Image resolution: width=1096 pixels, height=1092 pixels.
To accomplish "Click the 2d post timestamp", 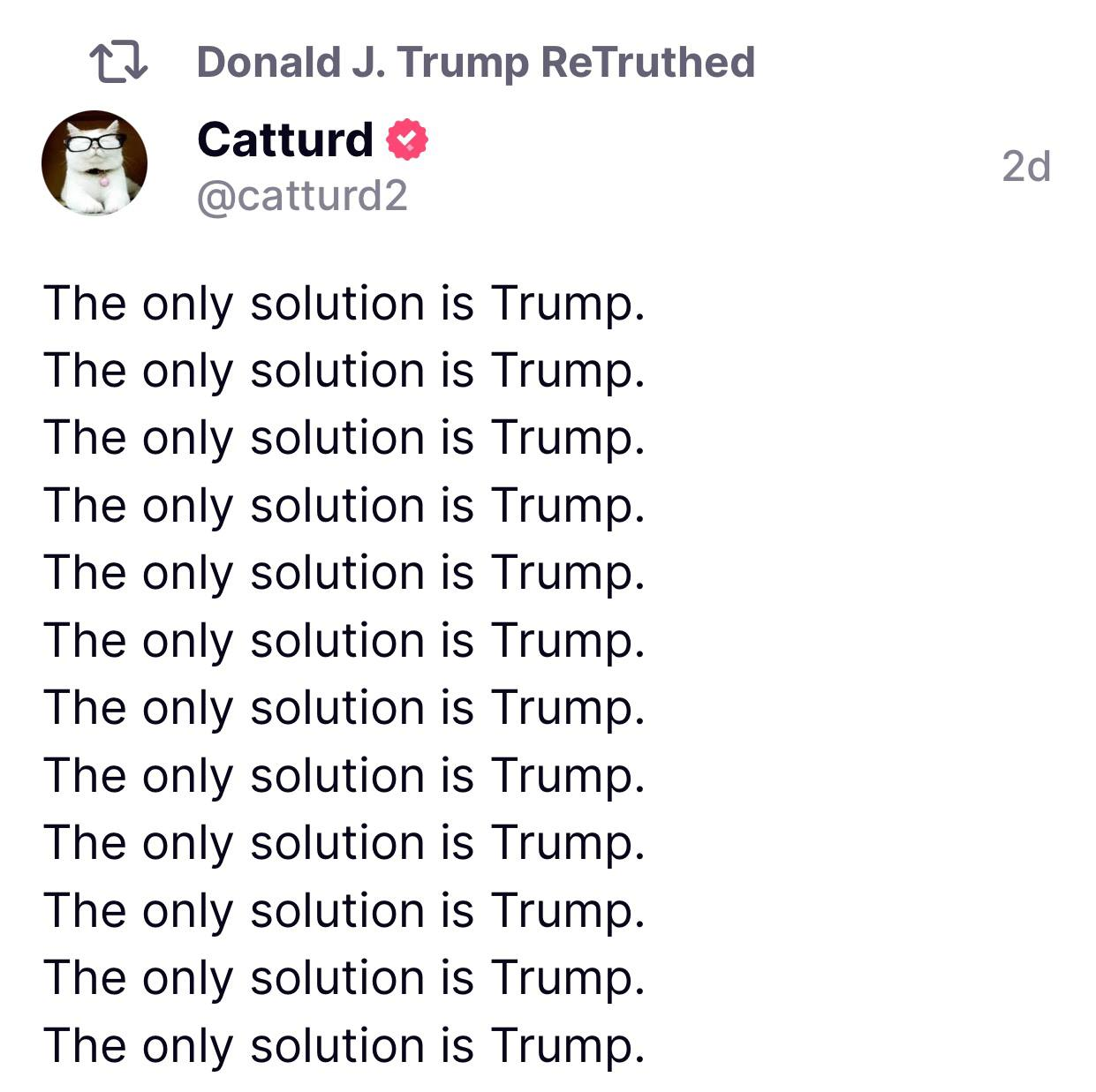I will [x=1026, y=166].
